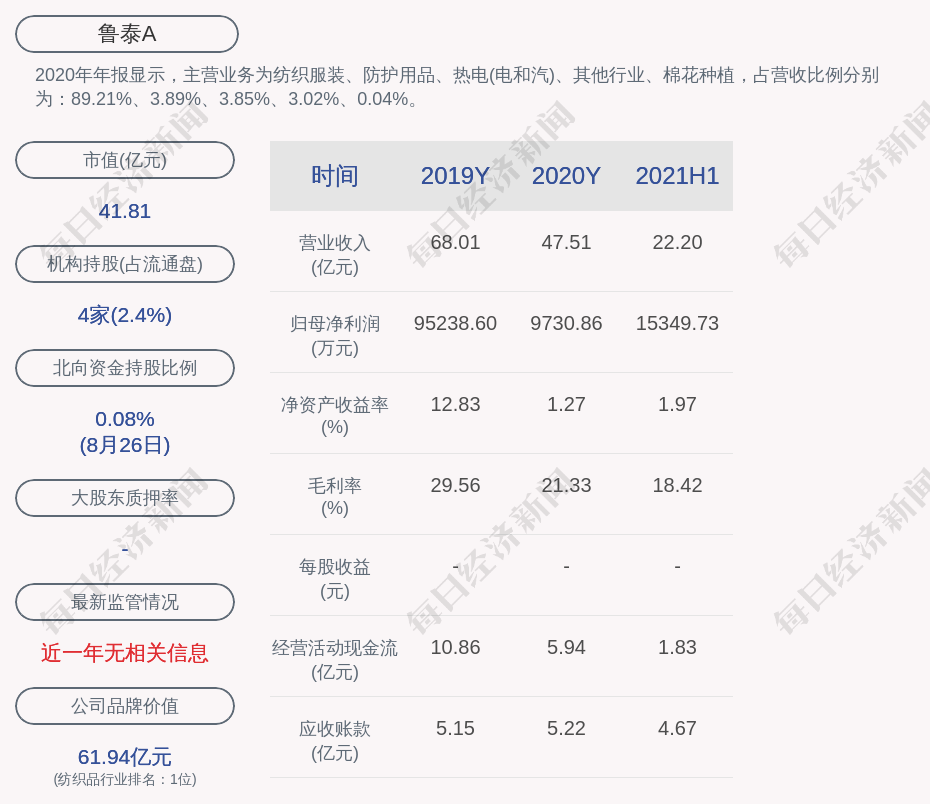Screen dimensions: 930x804
Task: Click the 4家(2.4%) institutional holding value
Action: coord(125,315)
